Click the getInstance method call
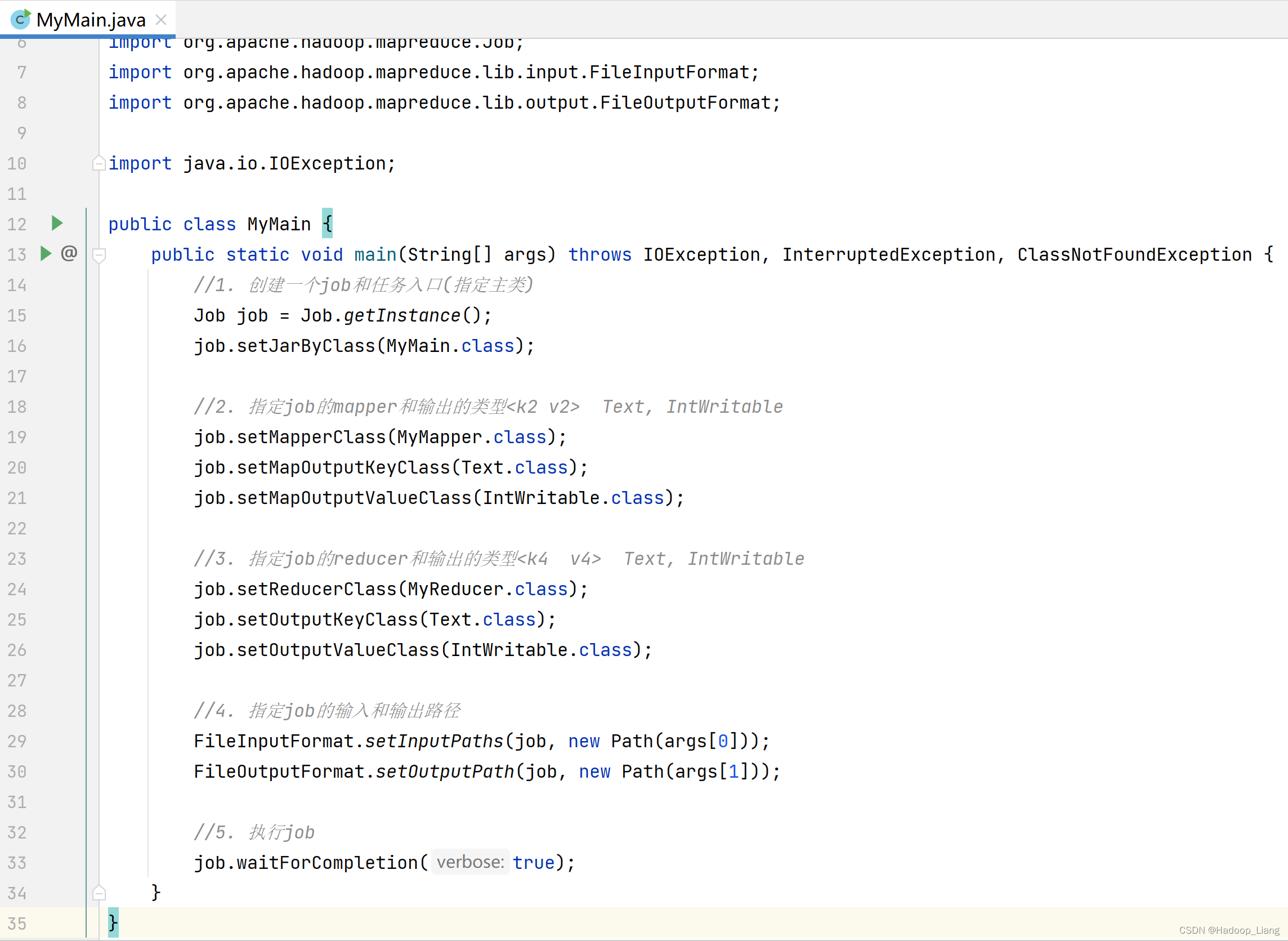1288x941 pixels. [402, 315]
